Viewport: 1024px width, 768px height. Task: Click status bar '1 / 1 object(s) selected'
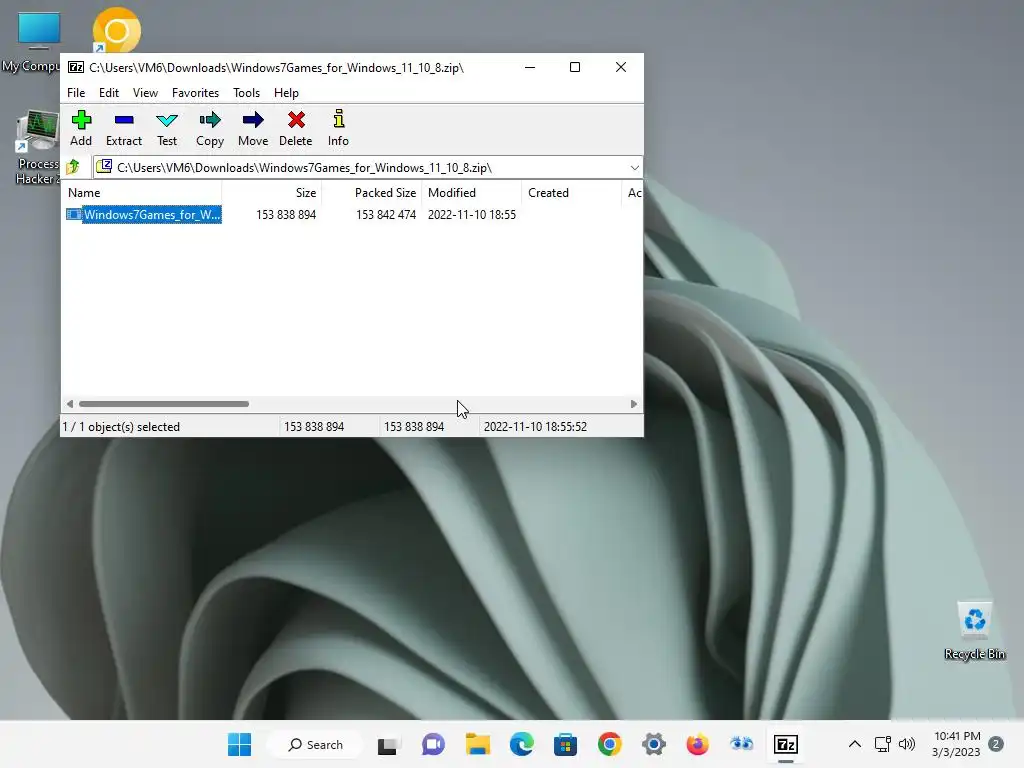pyautogui.click(x=121, y=426)
